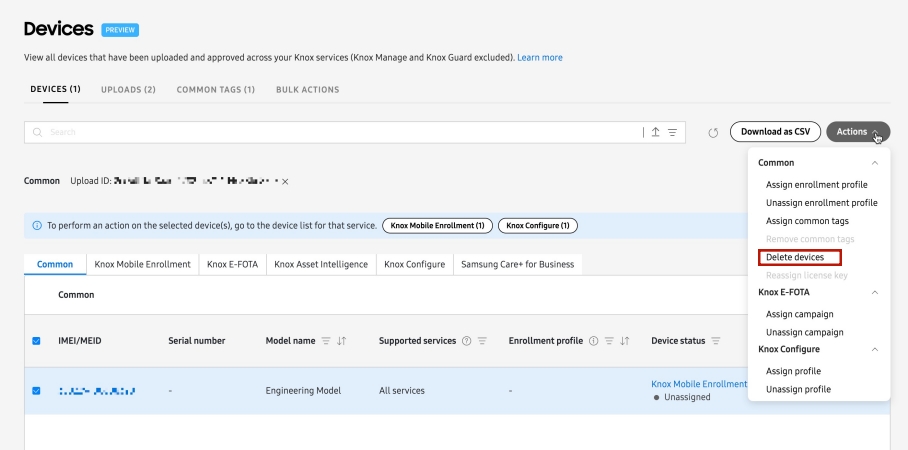Image resolution: width=908 pixels, height=450 pixels.
Task: Open Enrollment profile filter icon
Action: [609, 341]
